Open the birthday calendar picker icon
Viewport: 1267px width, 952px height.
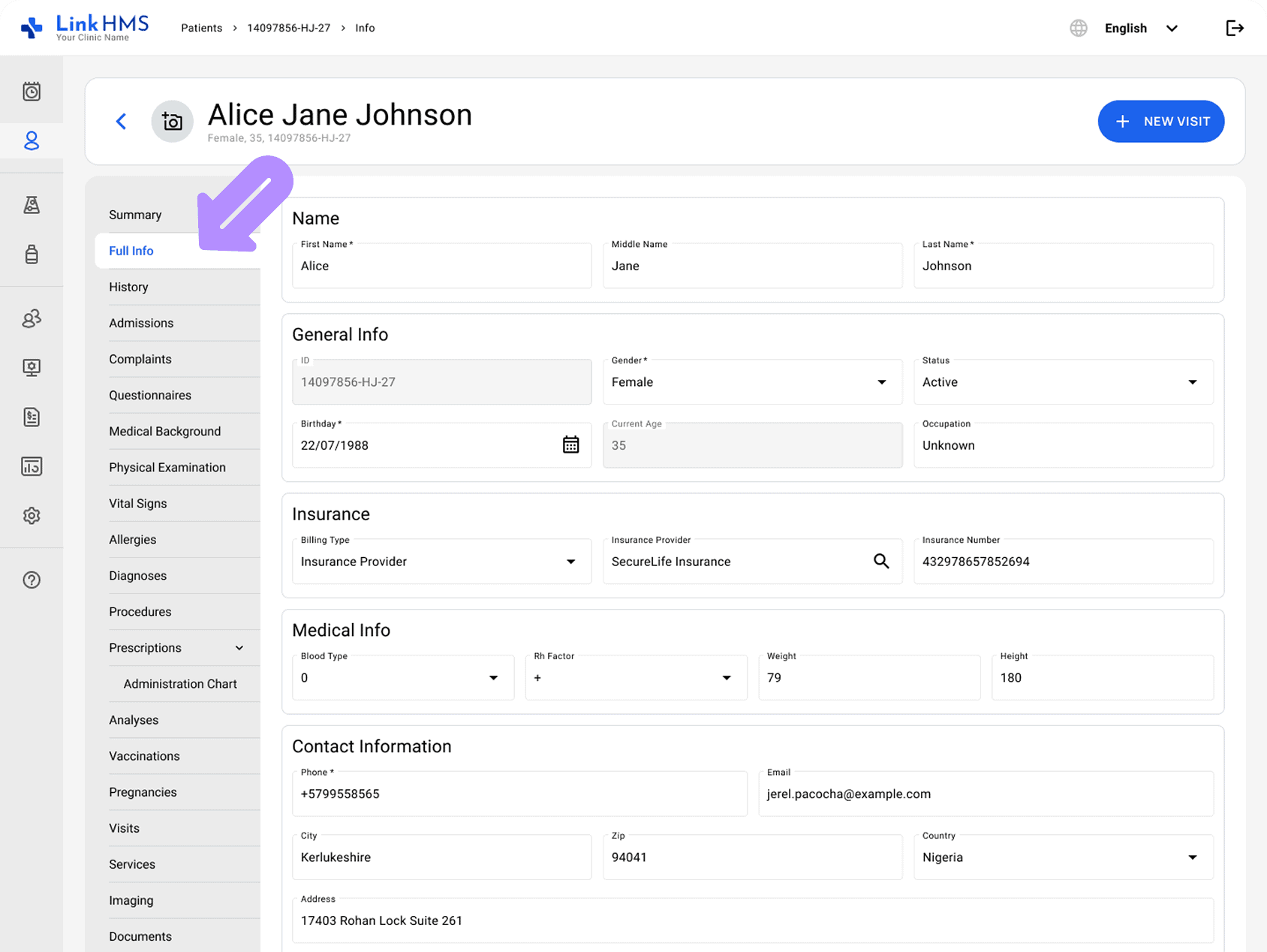(x=570, y=445)
